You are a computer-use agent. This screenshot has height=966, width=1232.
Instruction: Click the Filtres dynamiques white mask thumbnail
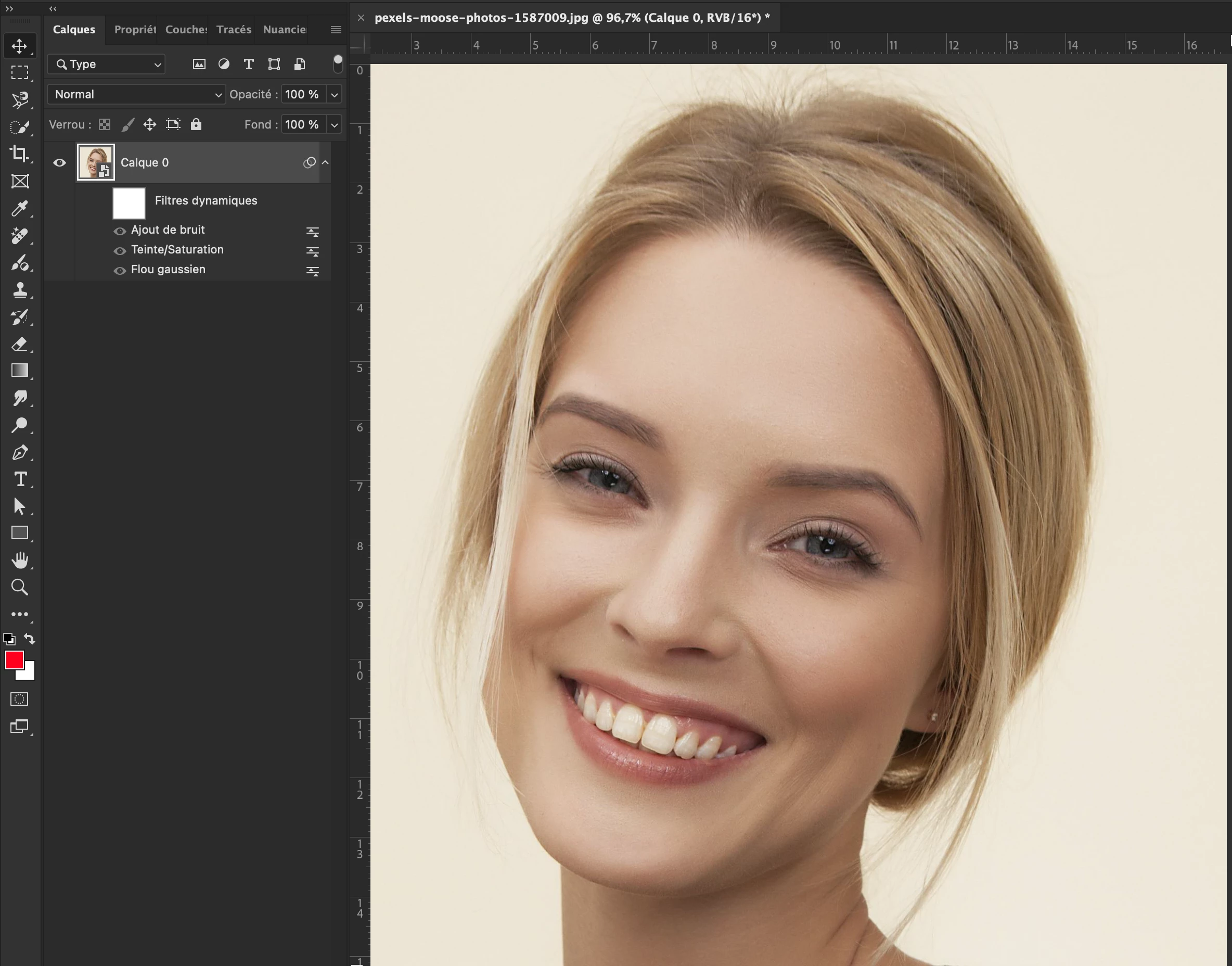coord(129,202)
